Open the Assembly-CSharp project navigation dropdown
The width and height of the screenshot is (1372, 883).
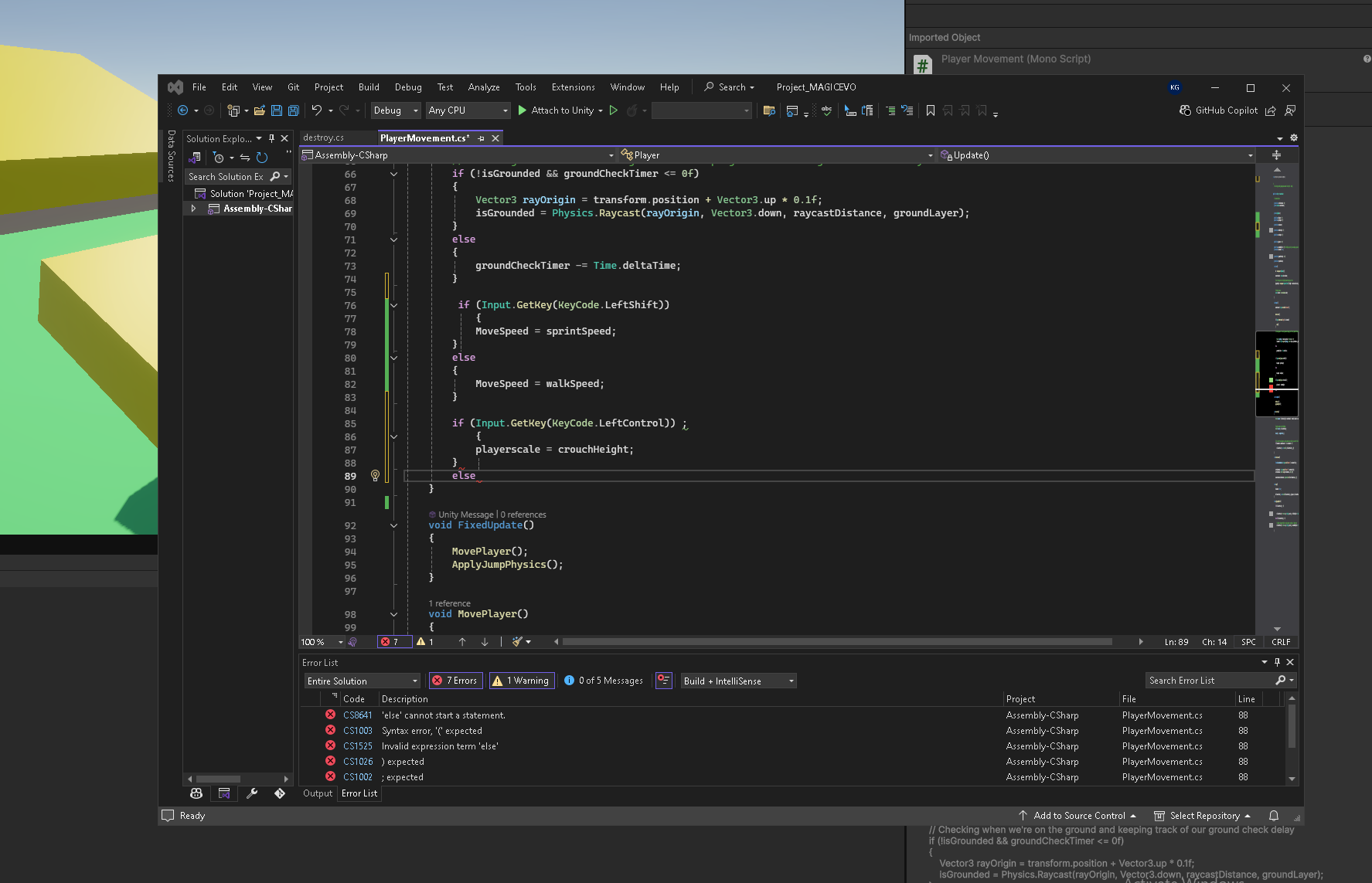tap(458, 155)
